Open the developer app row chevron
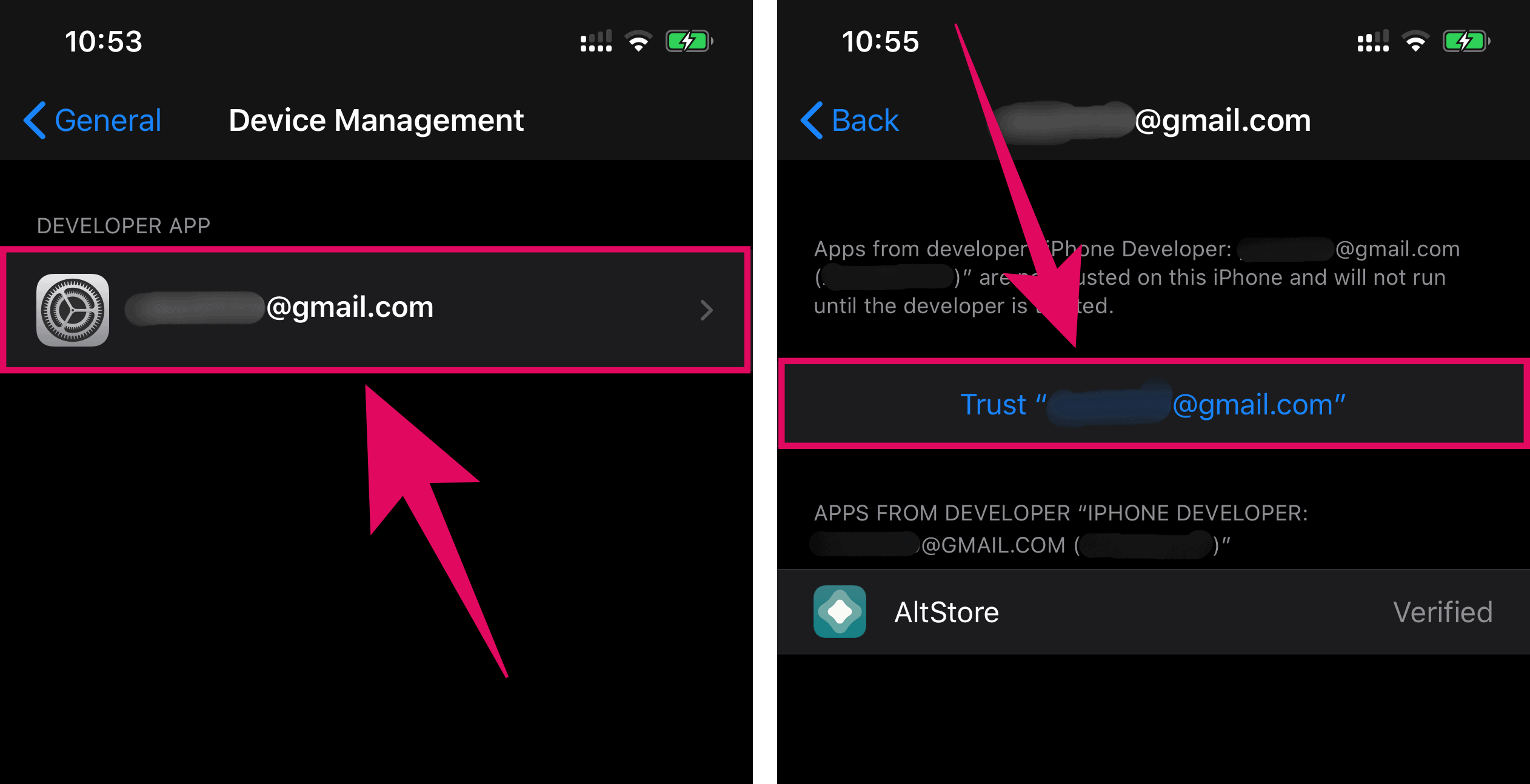Viewport: 1530px width, 784px height. pyautogui.click(x=706, y=310)
